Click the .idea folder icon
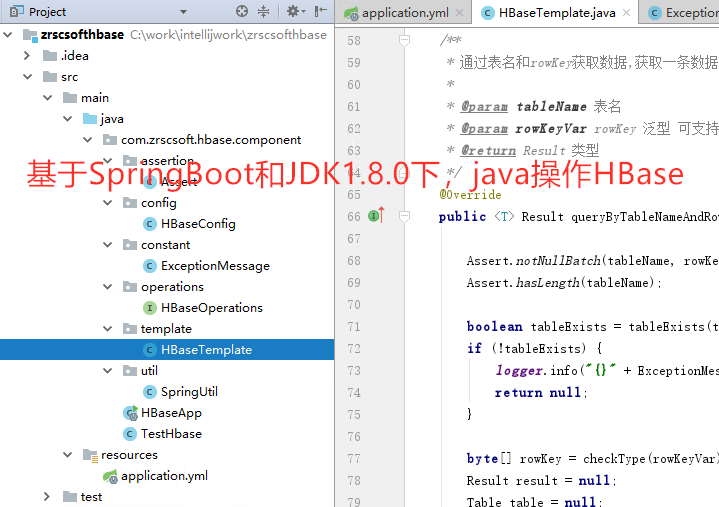 click(50, 55)
